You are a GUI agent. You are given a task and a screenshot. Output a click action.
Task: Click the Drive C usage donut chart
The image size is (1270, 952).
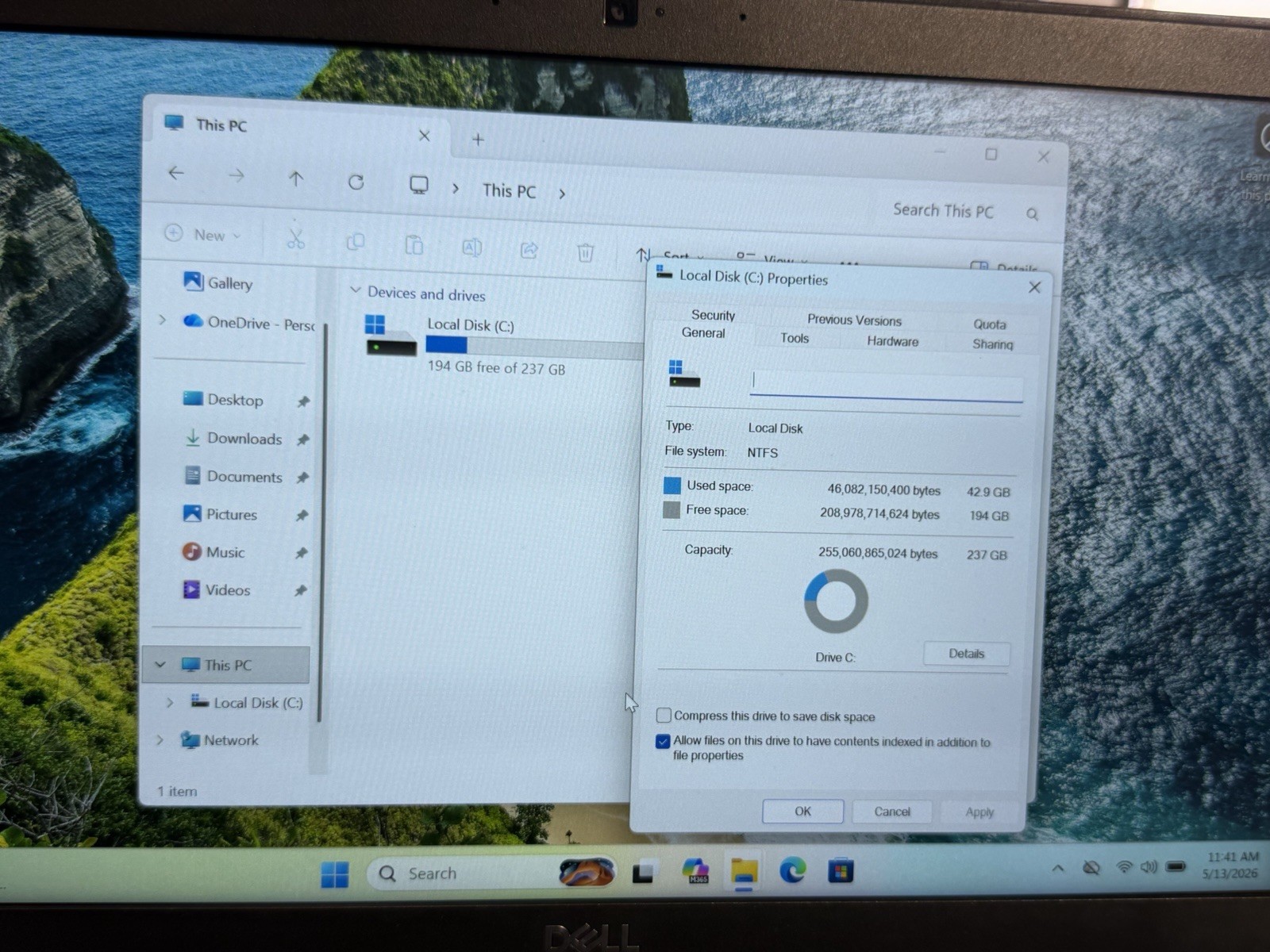[835, 601]
